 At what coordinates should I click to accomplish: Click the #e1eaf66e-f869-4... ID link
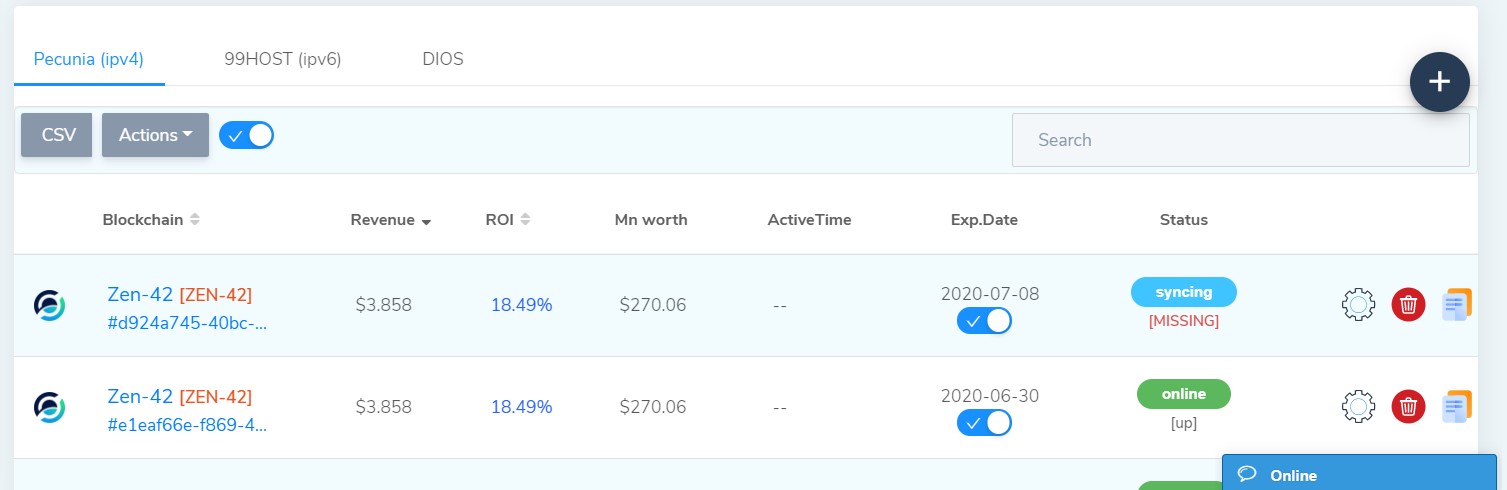click(187, 425)
